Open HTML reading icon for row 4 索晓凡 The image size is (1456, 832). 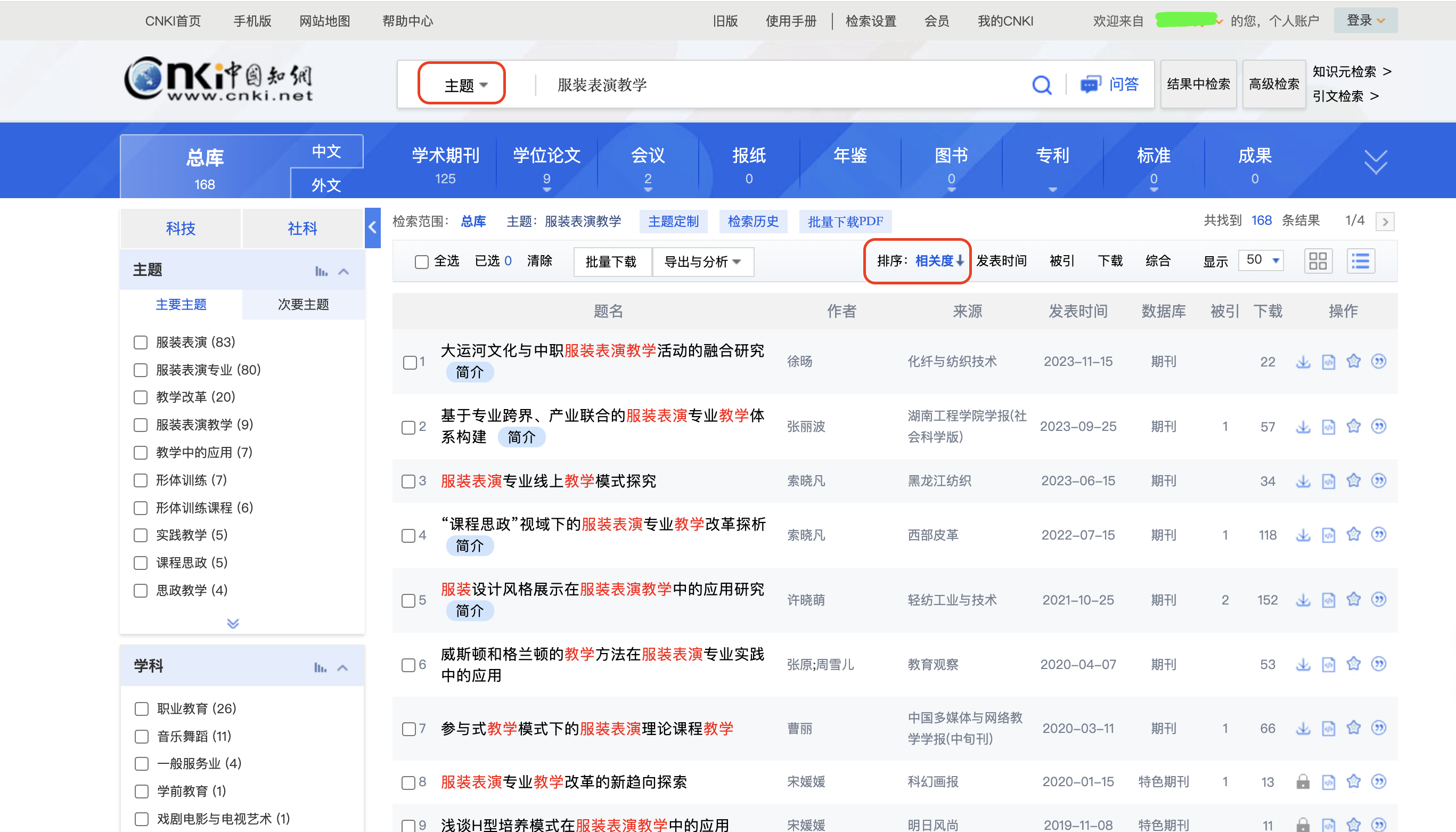pyautogui.click(x=1329, y=535)
